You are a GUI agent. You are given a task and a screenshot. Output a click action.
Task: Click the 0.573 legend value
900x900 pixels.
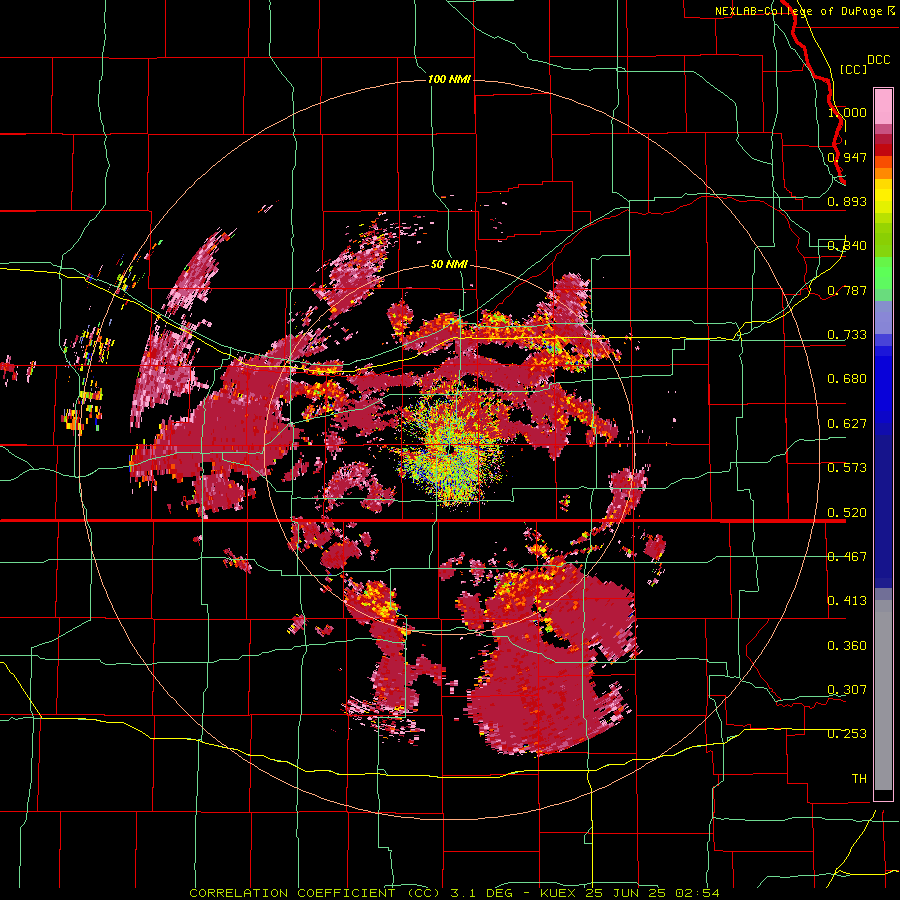tap(847, 468)
